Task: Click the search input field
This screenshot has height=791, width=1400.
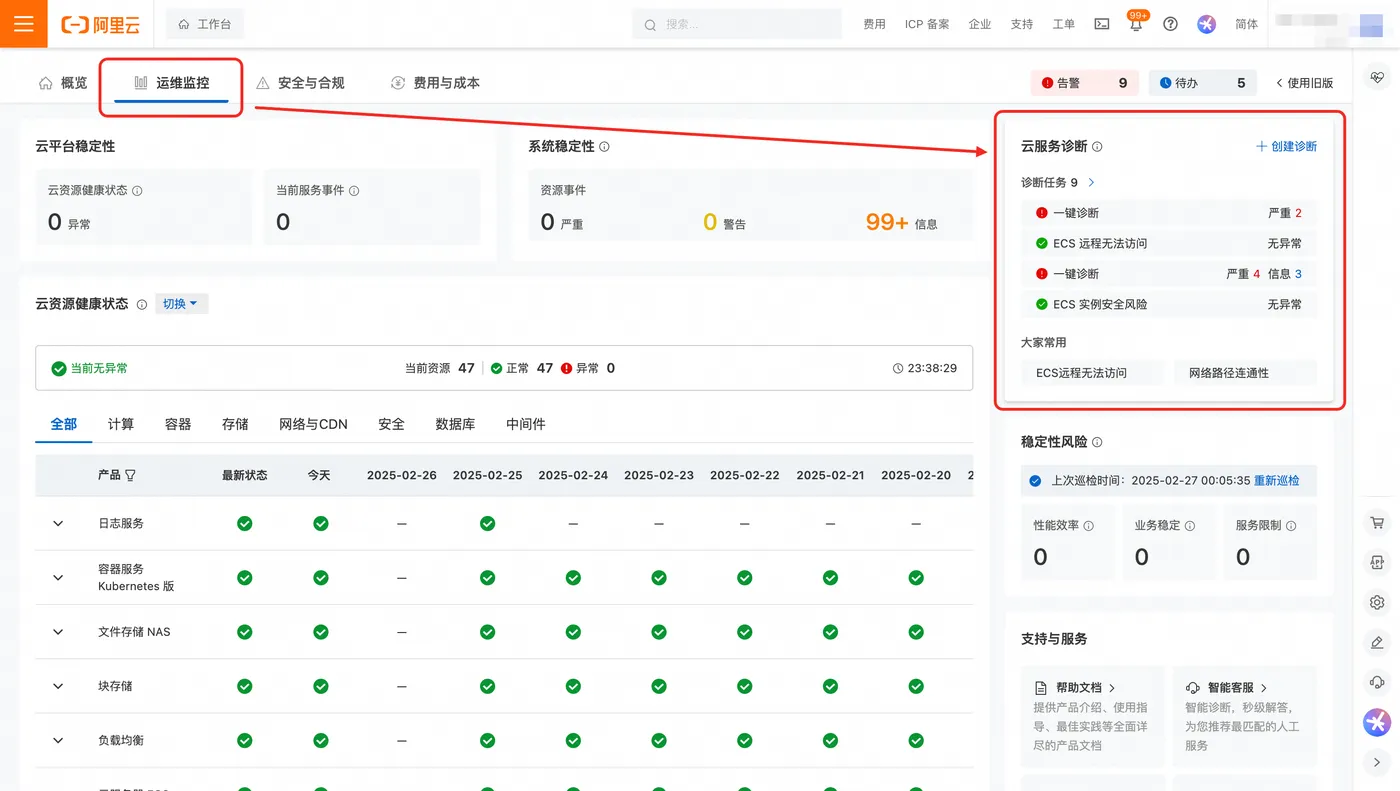Action: 737,24
